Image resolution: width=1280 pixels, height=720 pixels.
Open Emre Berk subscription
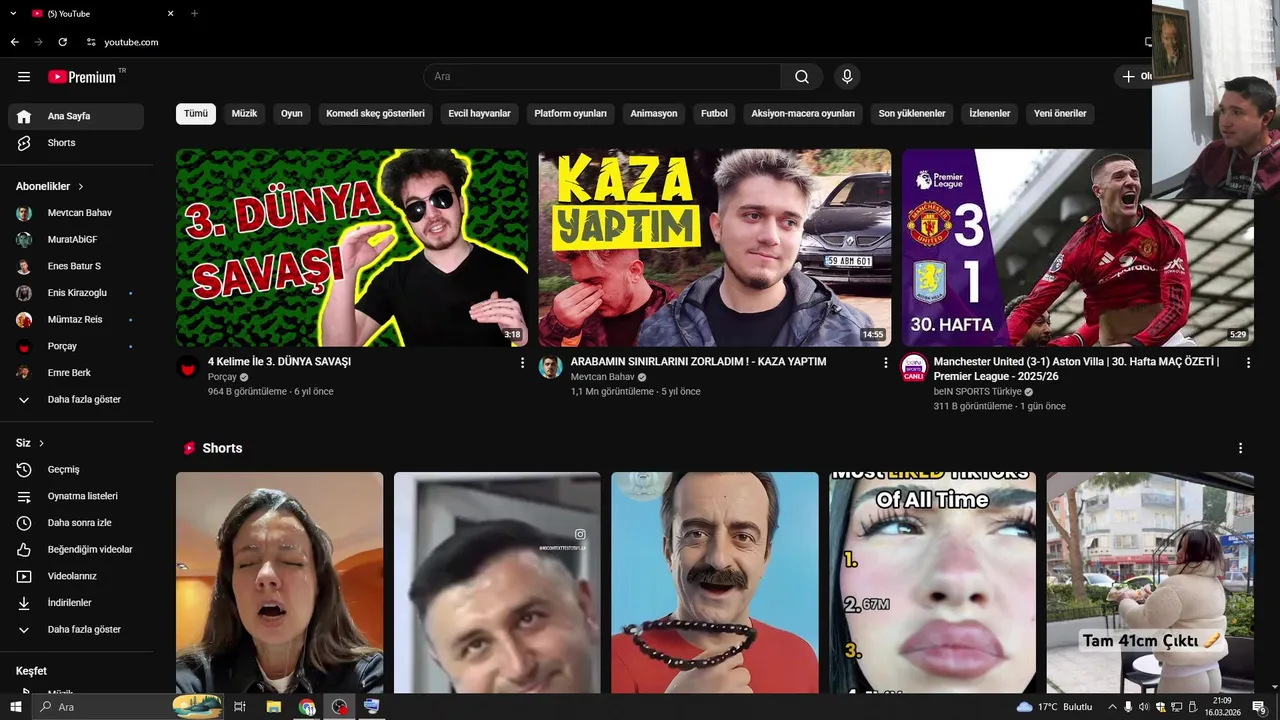pyautogui.click(x=76, y=373)
